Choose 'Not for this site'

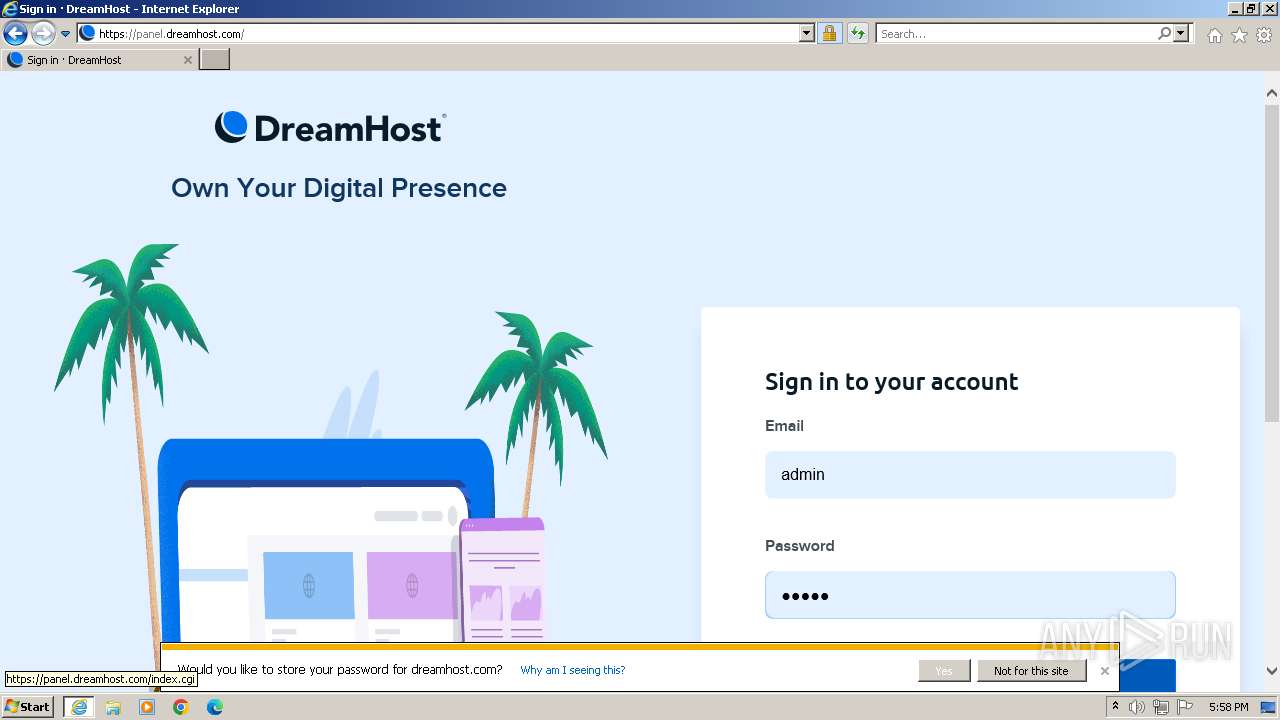pyautogui.click(x=1031, y=671)
